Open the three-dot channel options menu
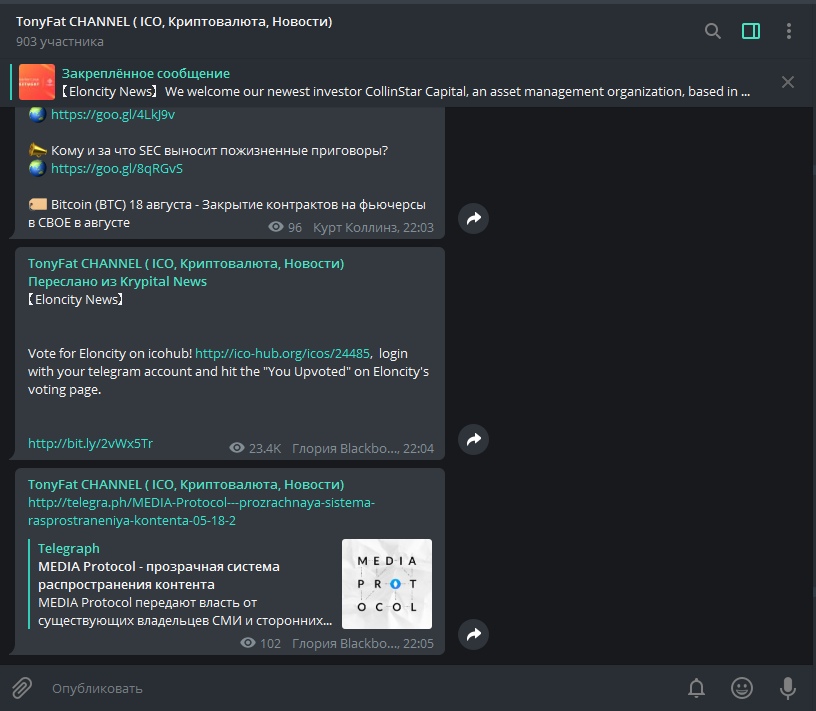This screenshot has width=816, height=711. coord(789,31)
